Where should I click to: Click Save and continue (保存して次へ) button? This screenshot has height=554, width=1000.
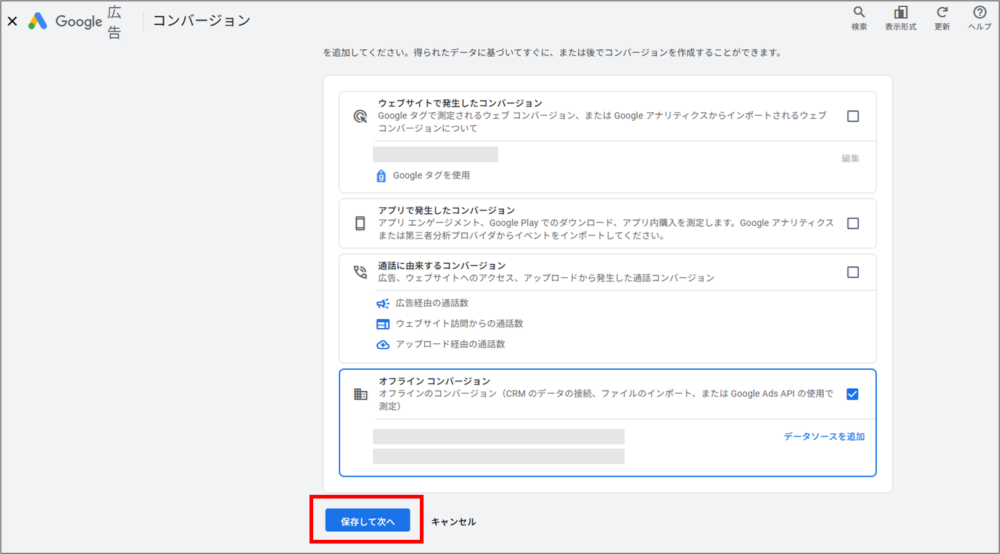click(x=367, y=521)
